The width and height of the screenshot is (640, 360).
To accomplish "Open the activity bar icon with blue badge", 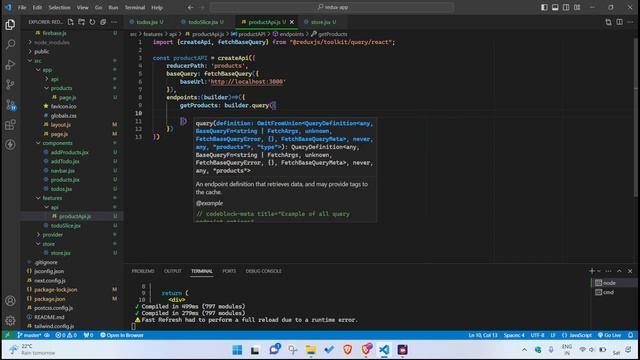I will point(11,105).
